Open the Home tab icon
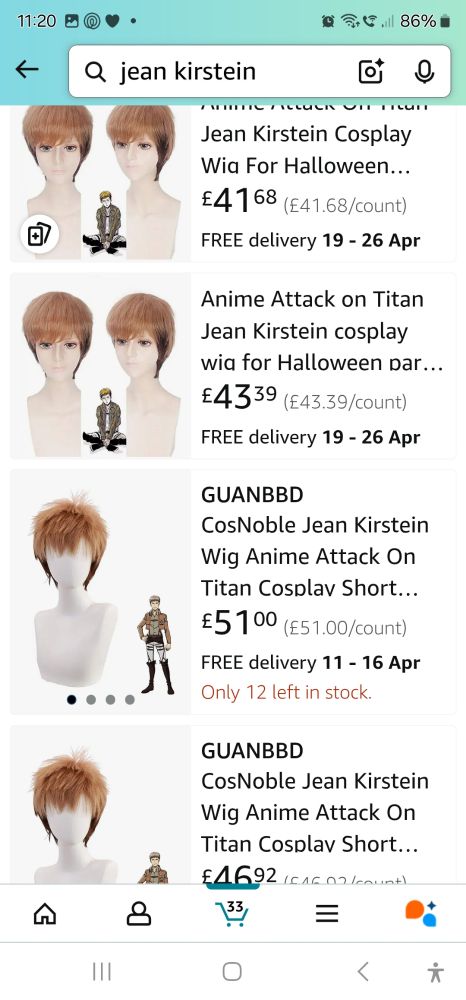This screenshot has width=466, height=1000. (x=44, y=915)
